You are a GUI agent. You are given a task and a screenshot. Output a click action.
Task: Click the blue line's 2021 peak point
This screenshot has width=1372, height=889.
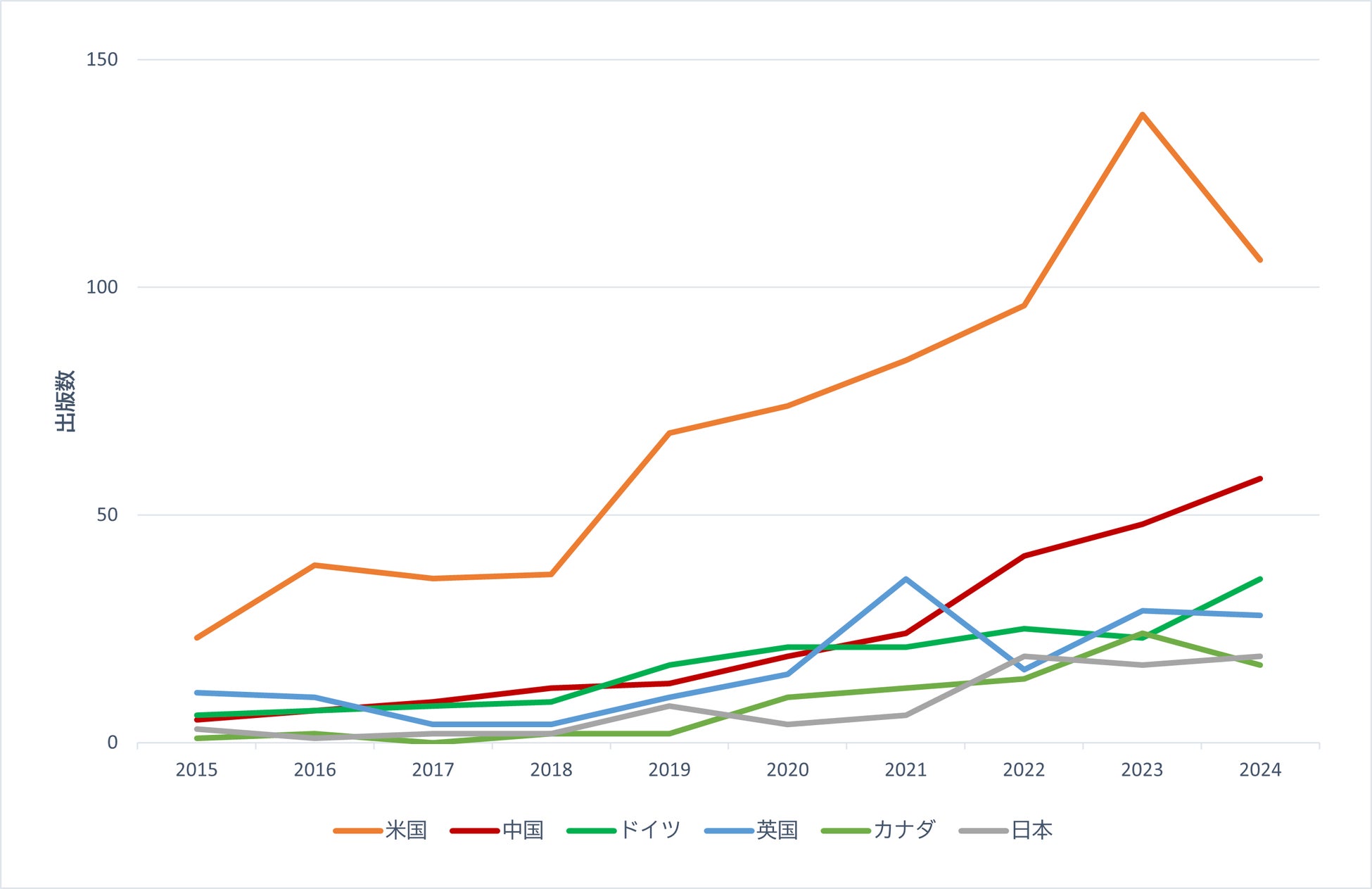(x=906, y=579)
